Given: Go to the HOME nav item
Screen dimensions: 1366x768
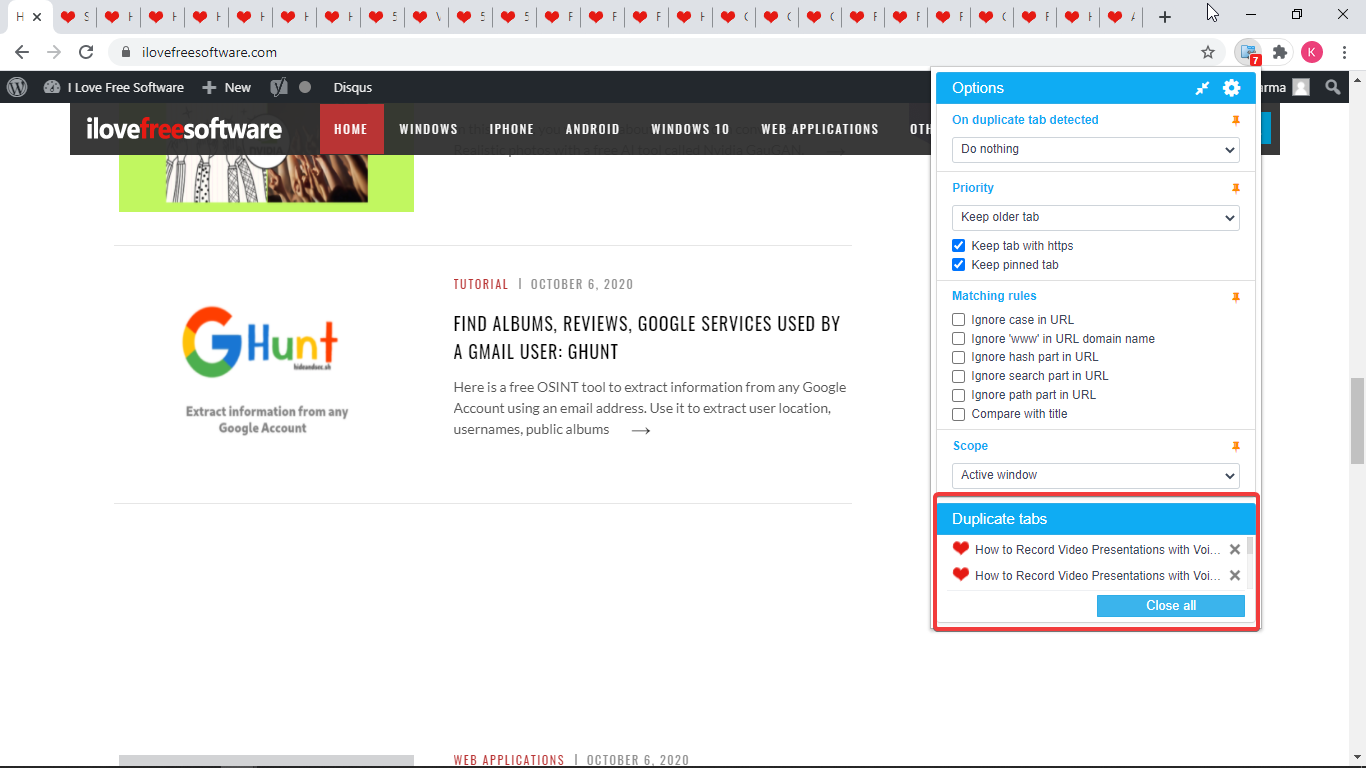Looking at the screenshot, I should [351, 129].
